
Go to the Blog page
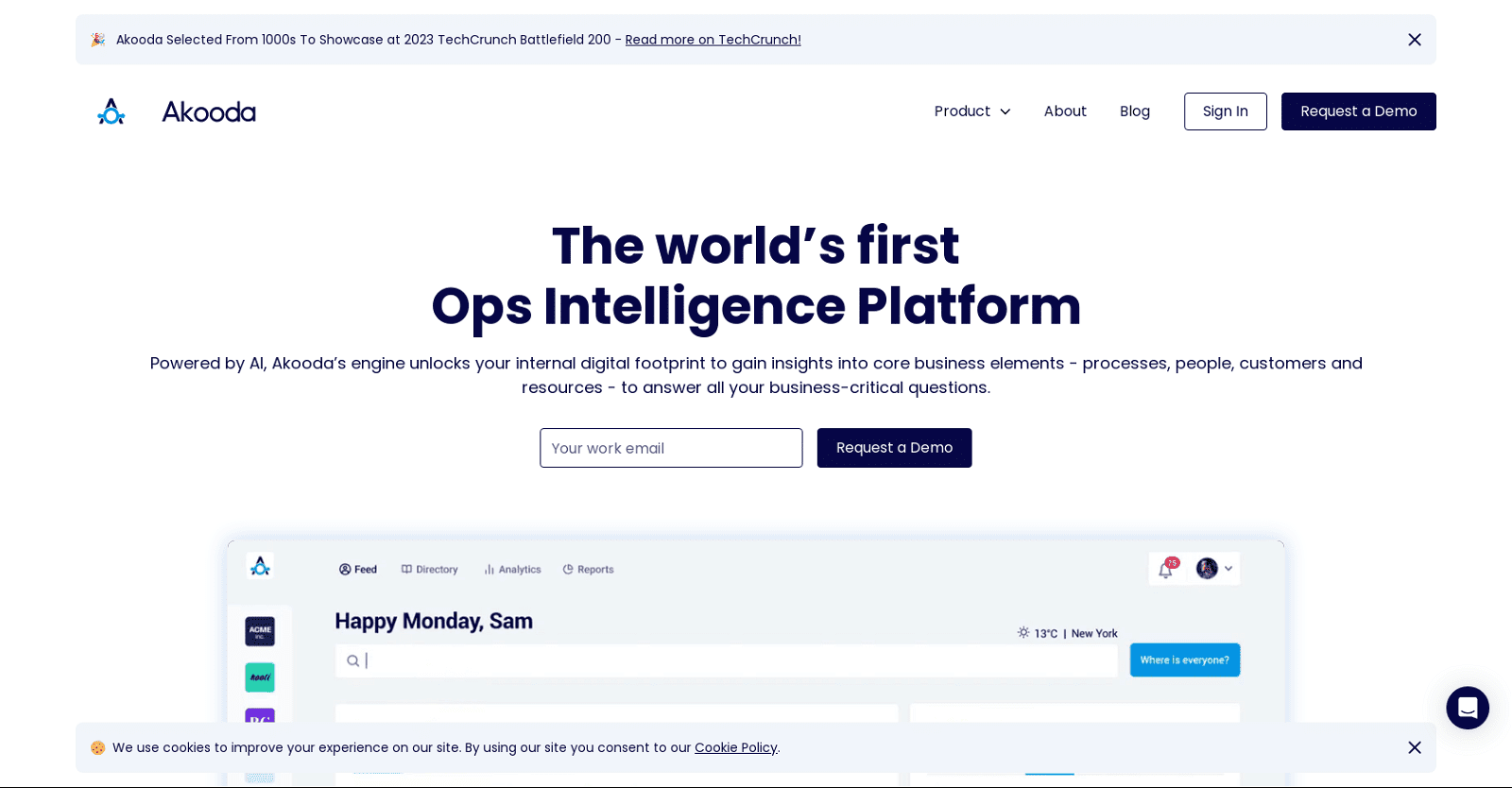1134,111
